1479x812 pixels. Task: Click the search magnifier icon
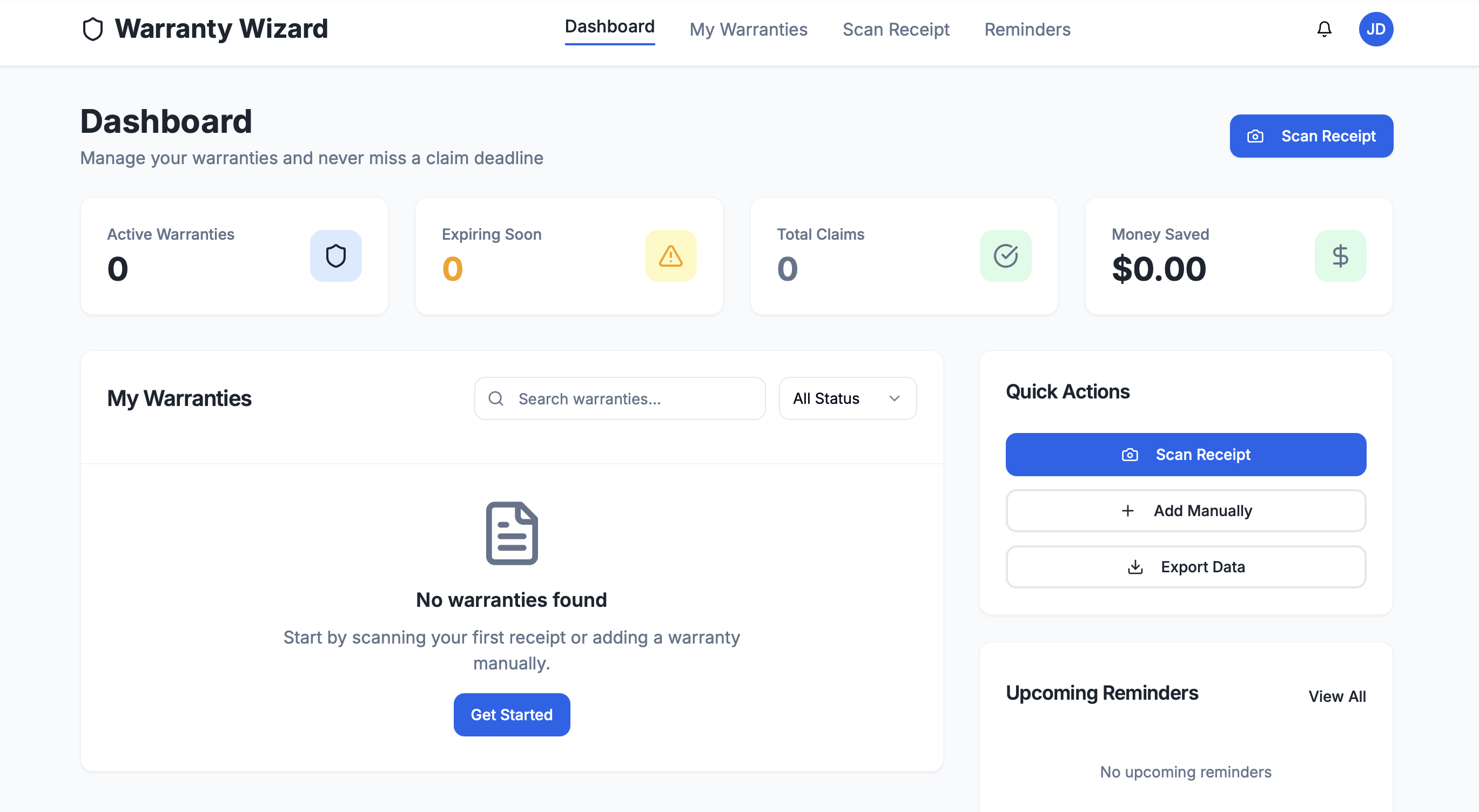click(496, 398)
